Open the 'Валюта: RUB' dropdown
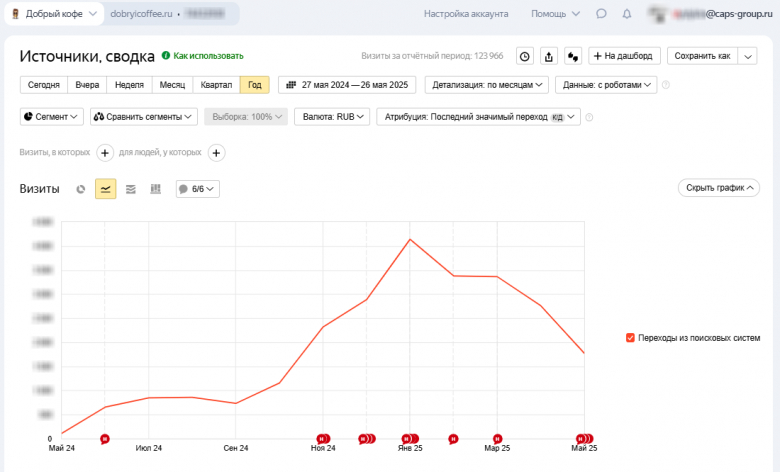Viewport: 780px width, 472px height. click(x=335, y=117)
